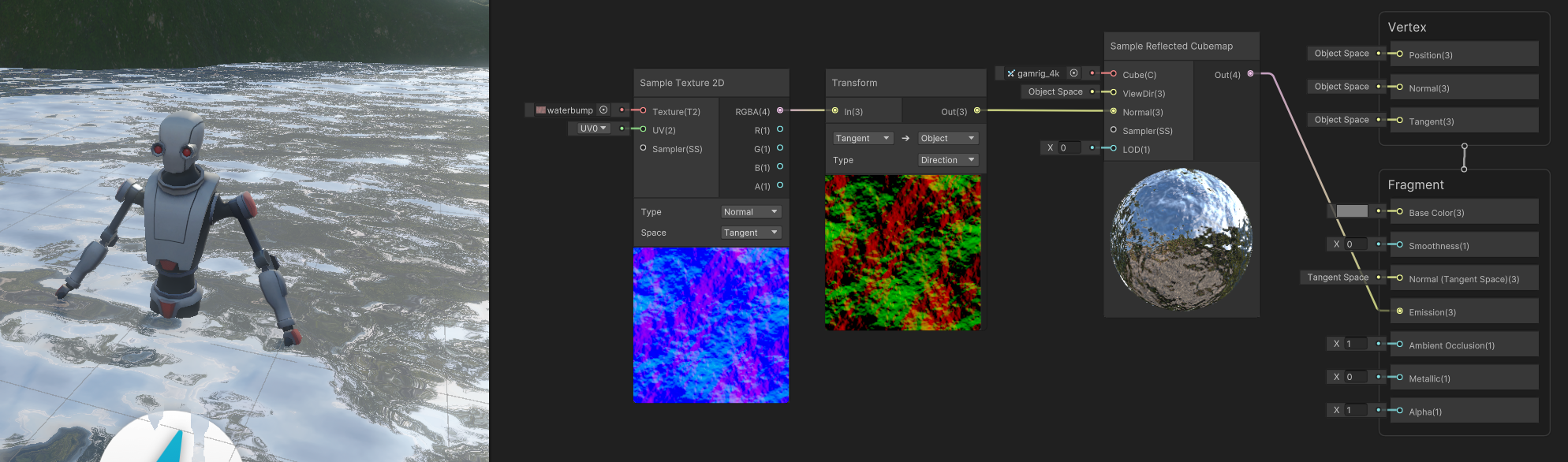This screenshot has width=1568, height=462.
Task: Click the gamrig_4k cubemap asset icon
Action: pos(1011,73)
